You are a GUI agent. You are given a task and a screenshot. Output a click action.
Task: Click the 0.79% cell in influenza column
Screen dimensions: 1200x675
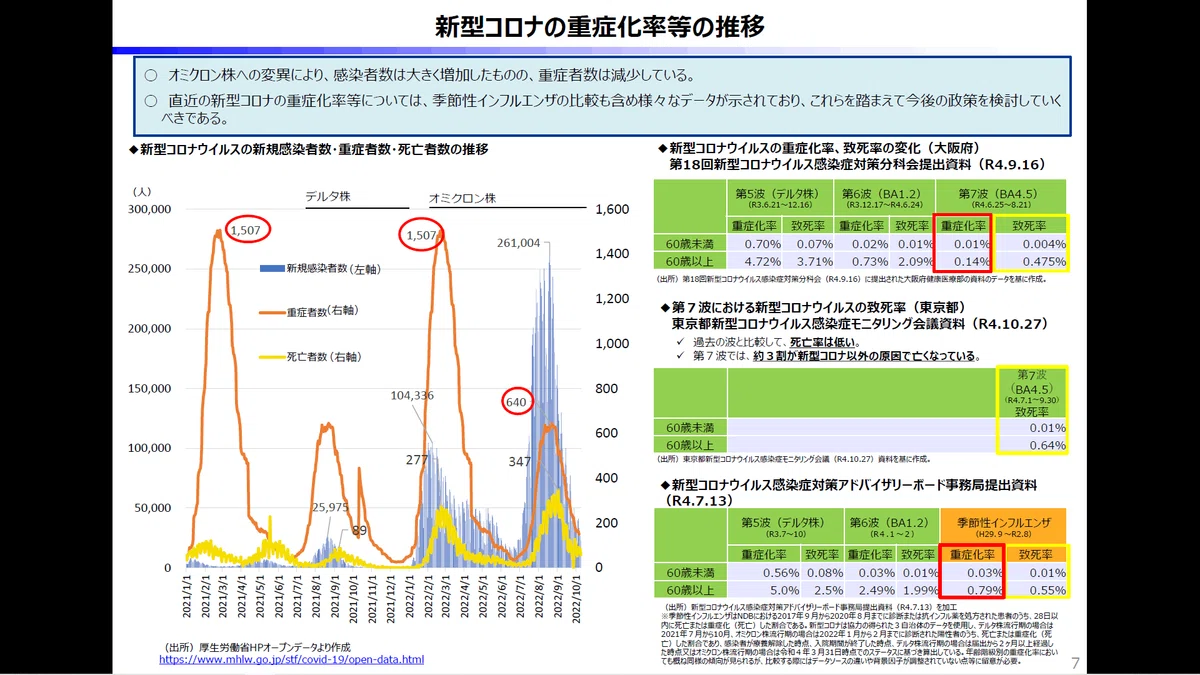coord(971,590)
